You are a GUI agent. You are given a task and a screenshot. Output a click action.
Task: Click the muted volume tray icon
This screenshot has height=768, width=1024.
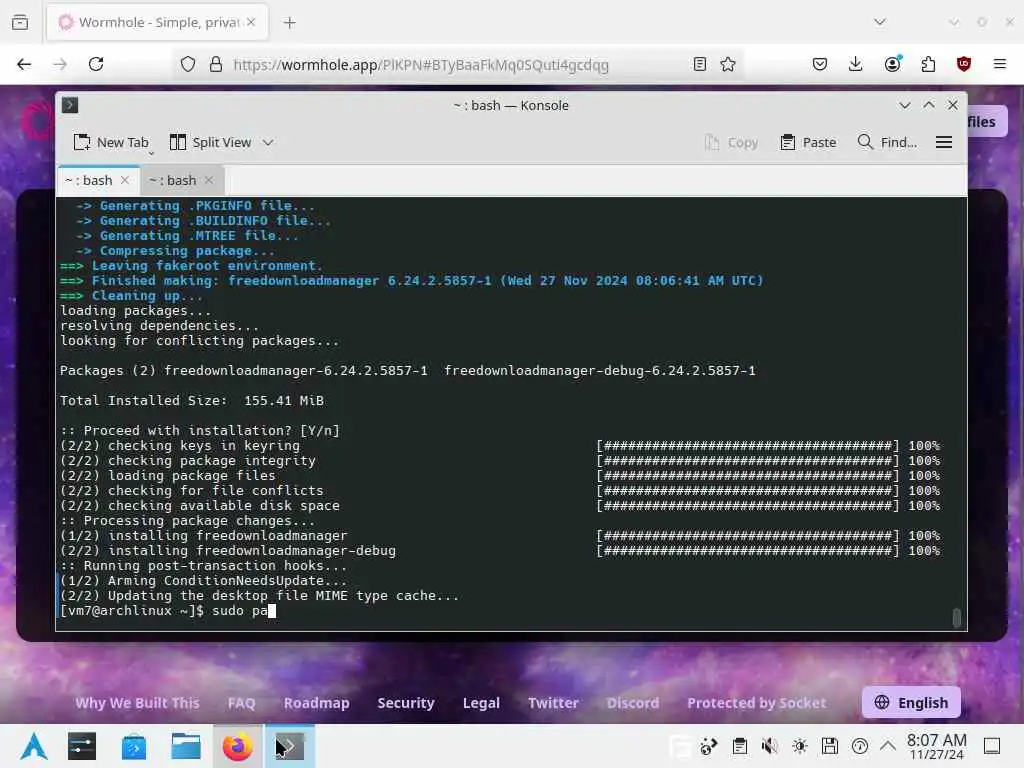coord(769,746)
